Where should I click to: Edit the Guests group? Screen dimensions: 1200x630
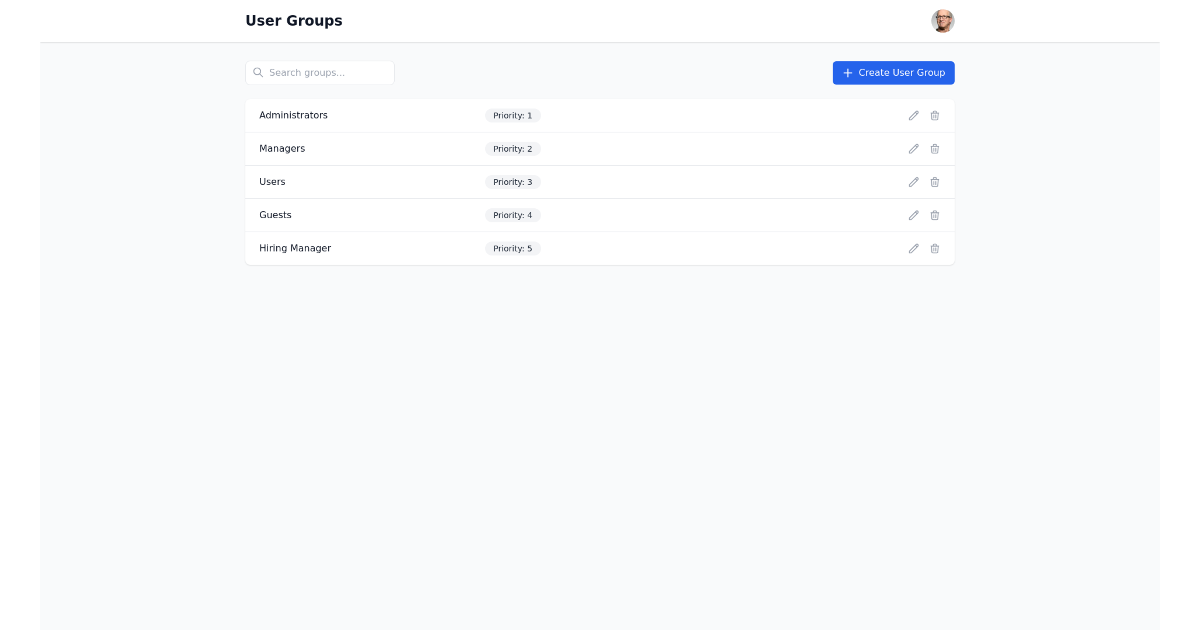click(913, 215)
